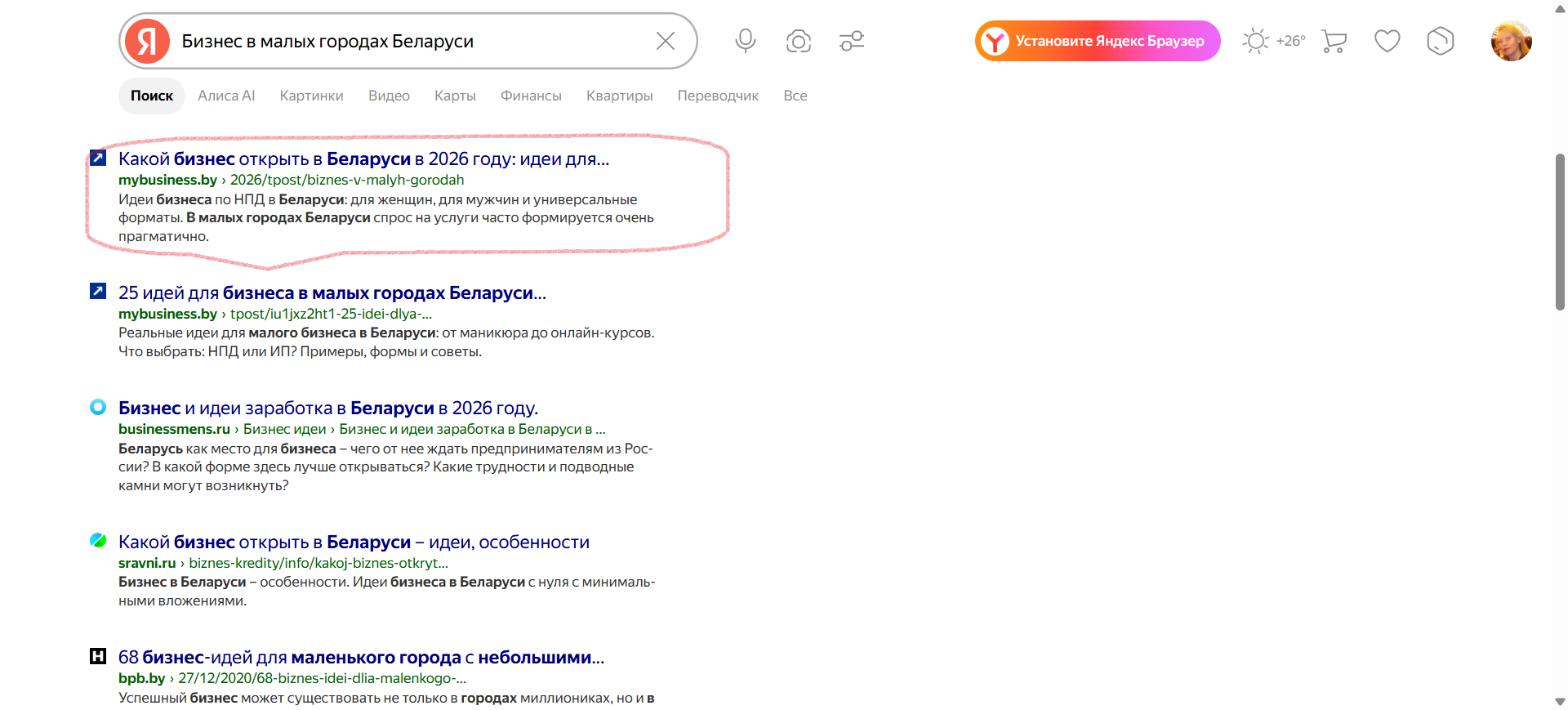Click sravni.ru favicon
Screen dimensions: 1568x710
click(98, 540)
